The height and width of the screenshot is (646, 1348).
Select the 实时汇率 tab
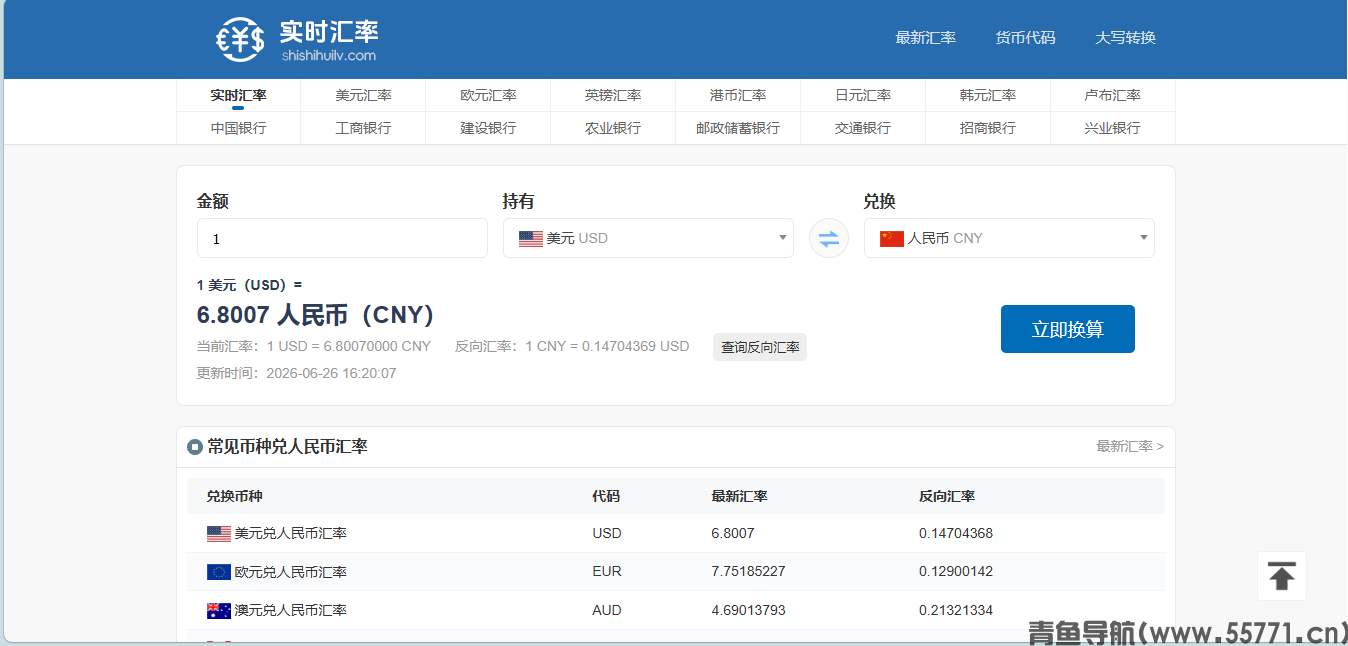[238, 95]
